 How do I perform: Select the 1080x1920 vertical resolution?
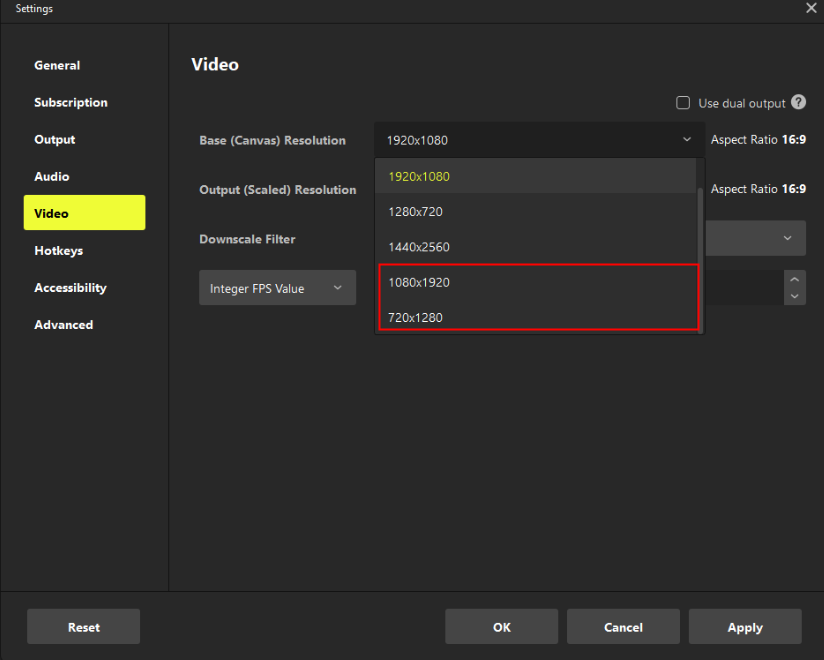[419, 282]
